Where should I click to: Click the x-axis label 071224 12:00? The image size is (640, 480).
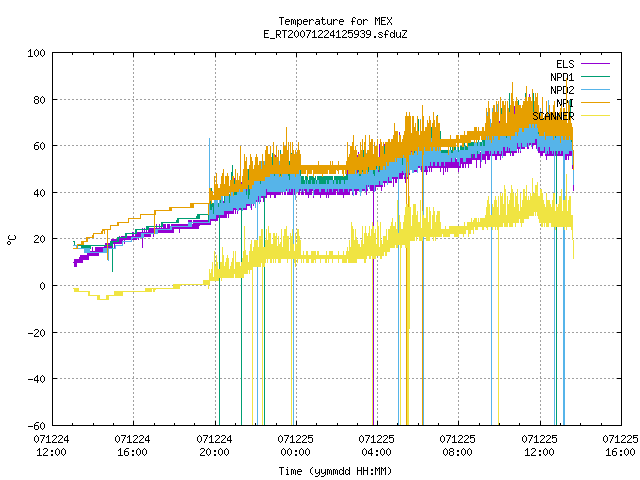click(51, 446)
